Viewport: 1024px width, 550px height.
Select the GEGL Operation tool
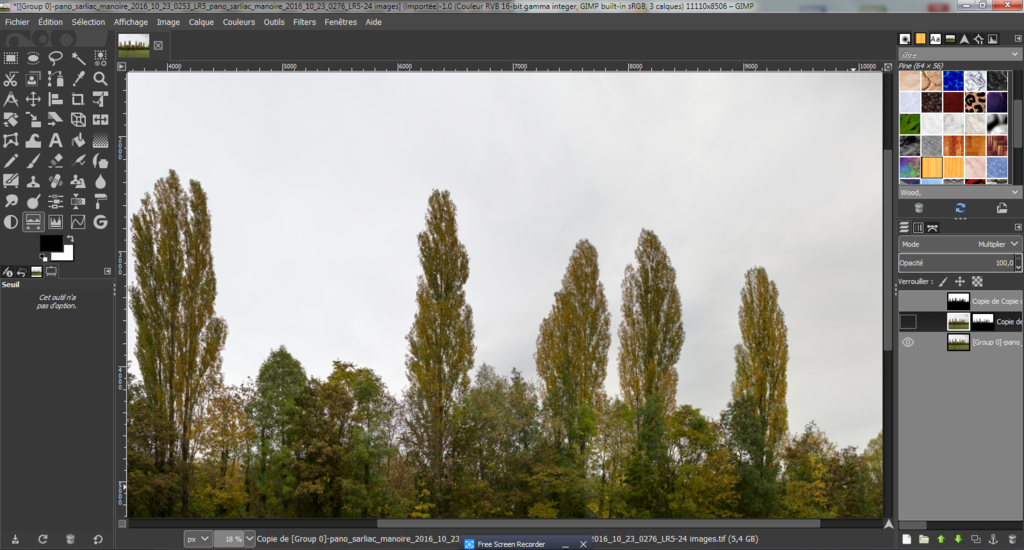coord(100,222)
